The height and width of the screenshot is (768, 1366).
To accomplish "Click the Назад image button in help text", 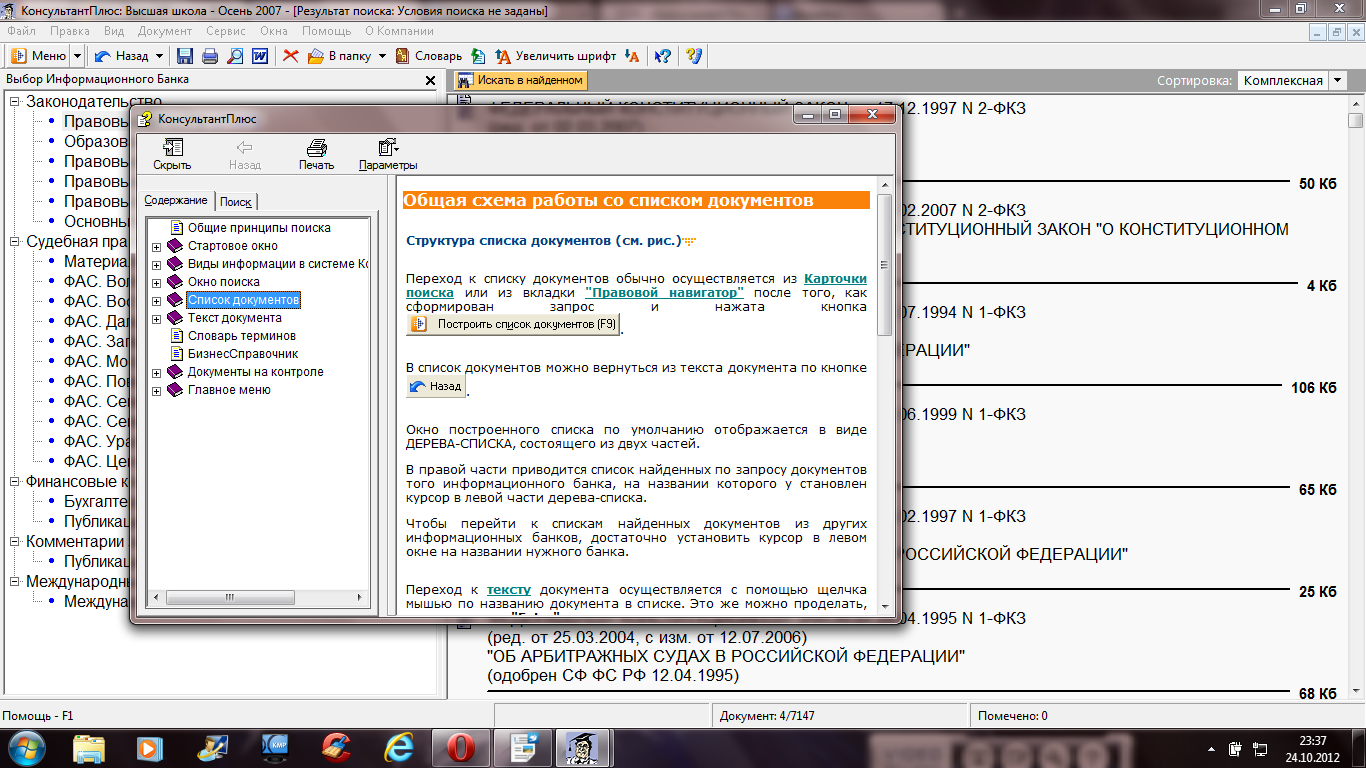I will (436, 386).
